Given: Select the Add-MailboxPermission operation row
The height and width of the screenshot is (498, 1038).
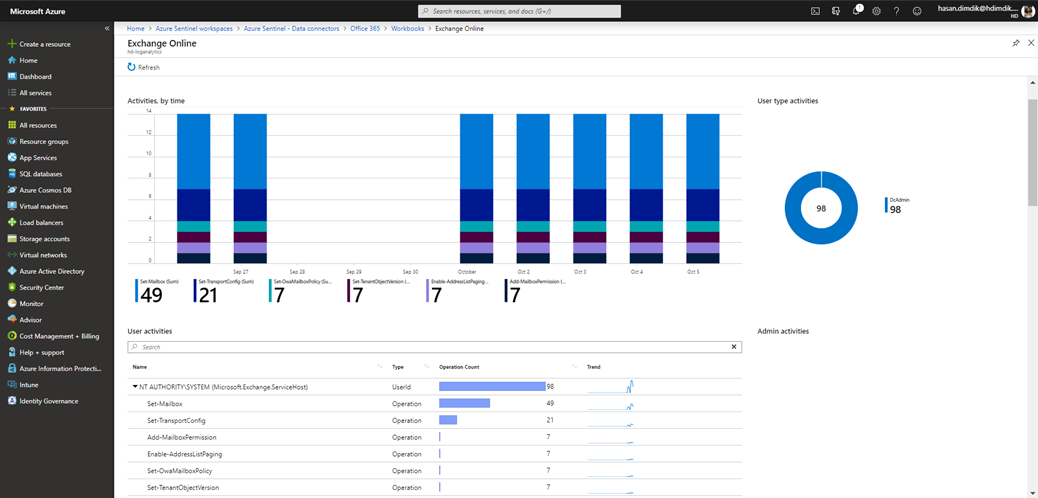Looking at the screenshot, I should pyautogui.click(x=434, y=437).
